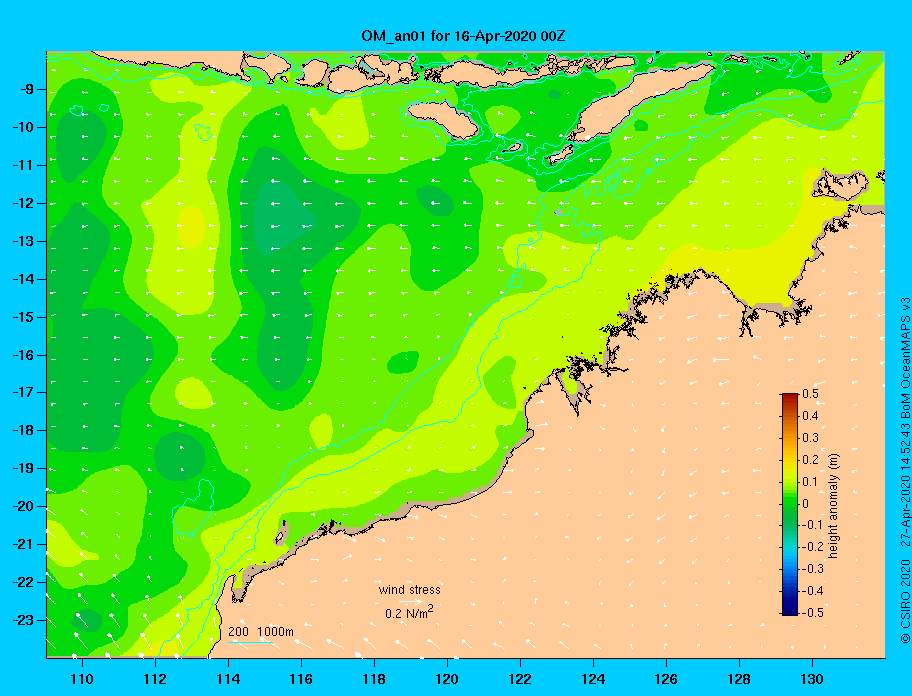Click longitude label 130 on the bottom axis

pos(812,679)
